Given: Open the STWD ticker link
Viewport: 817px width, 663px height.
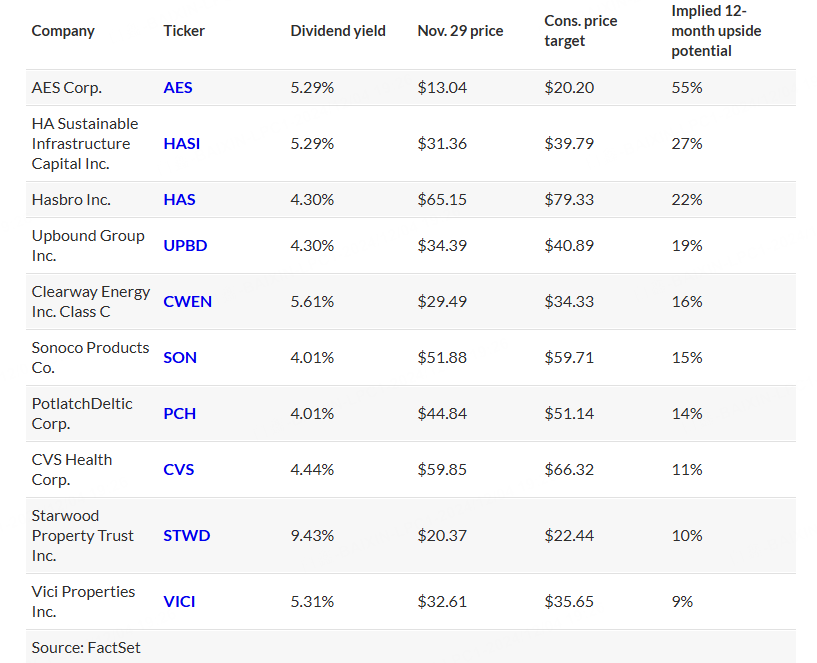Looking at the screenshot, I should [x=187, y=536].
